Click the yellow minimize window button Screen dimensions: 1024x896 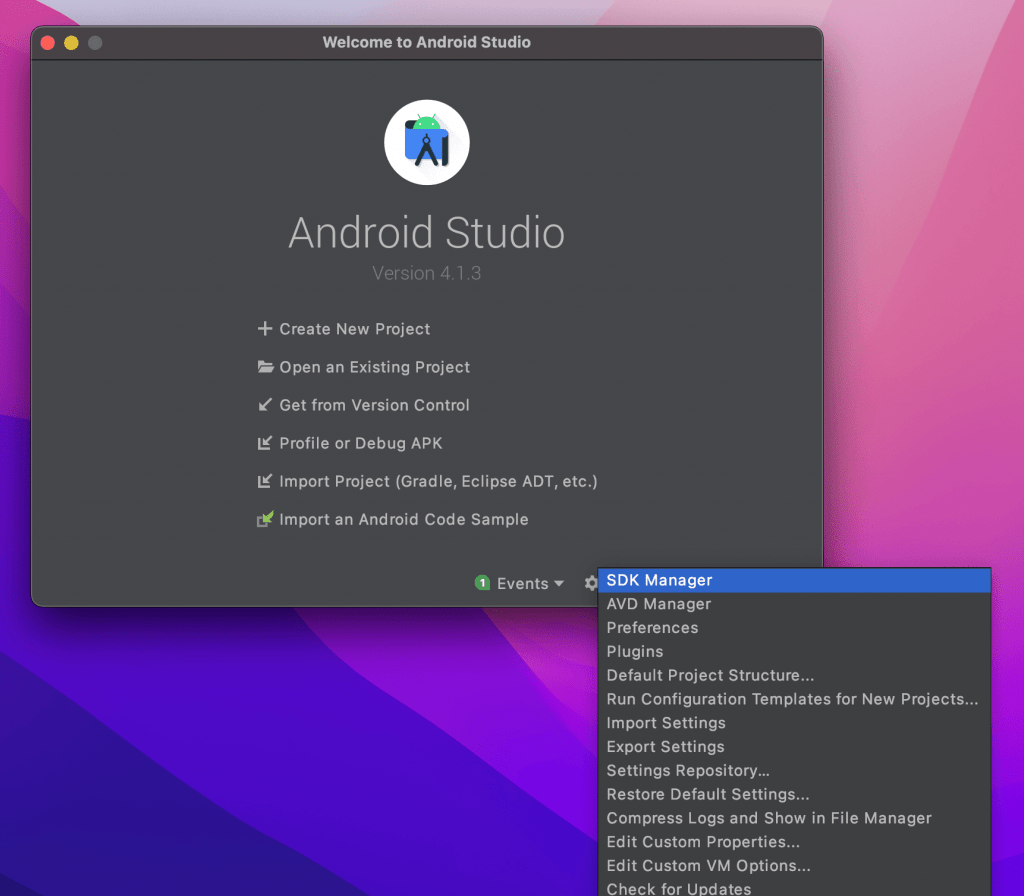pyautogui.click(x=71, y=43)
